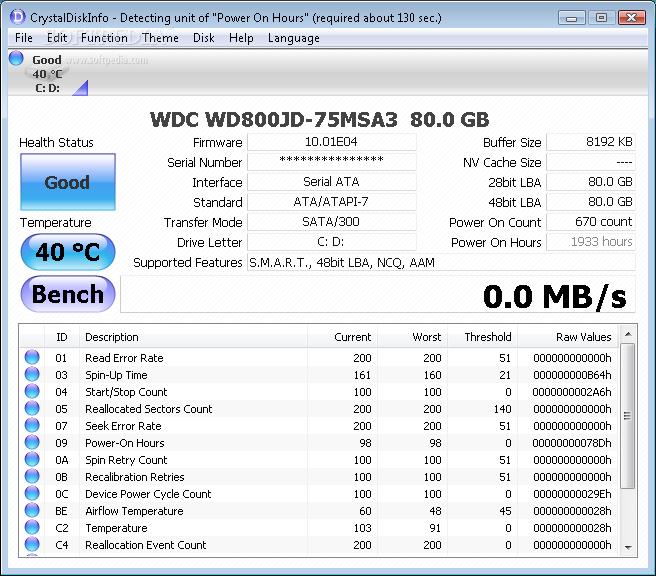Open the Theme menu
656x576 pixels.
coord(160,38)
